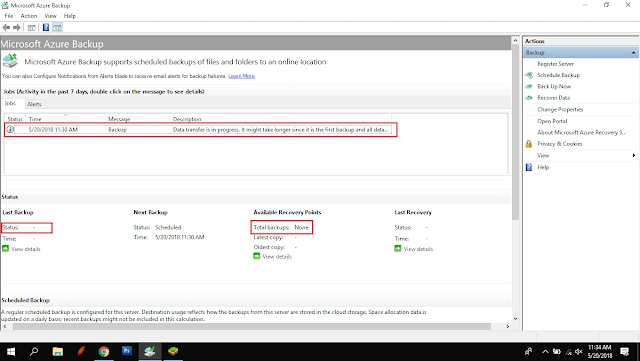Click the volume icon in system tray

tap(579, 352)
